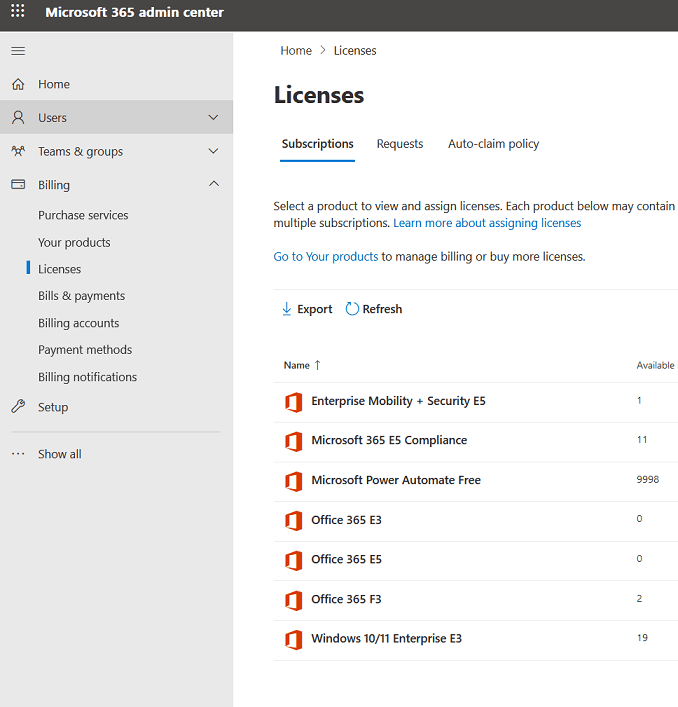Viewport: 678px width, 707px height.
Task: Click the Billing card icon
Action: coord(18,184)
